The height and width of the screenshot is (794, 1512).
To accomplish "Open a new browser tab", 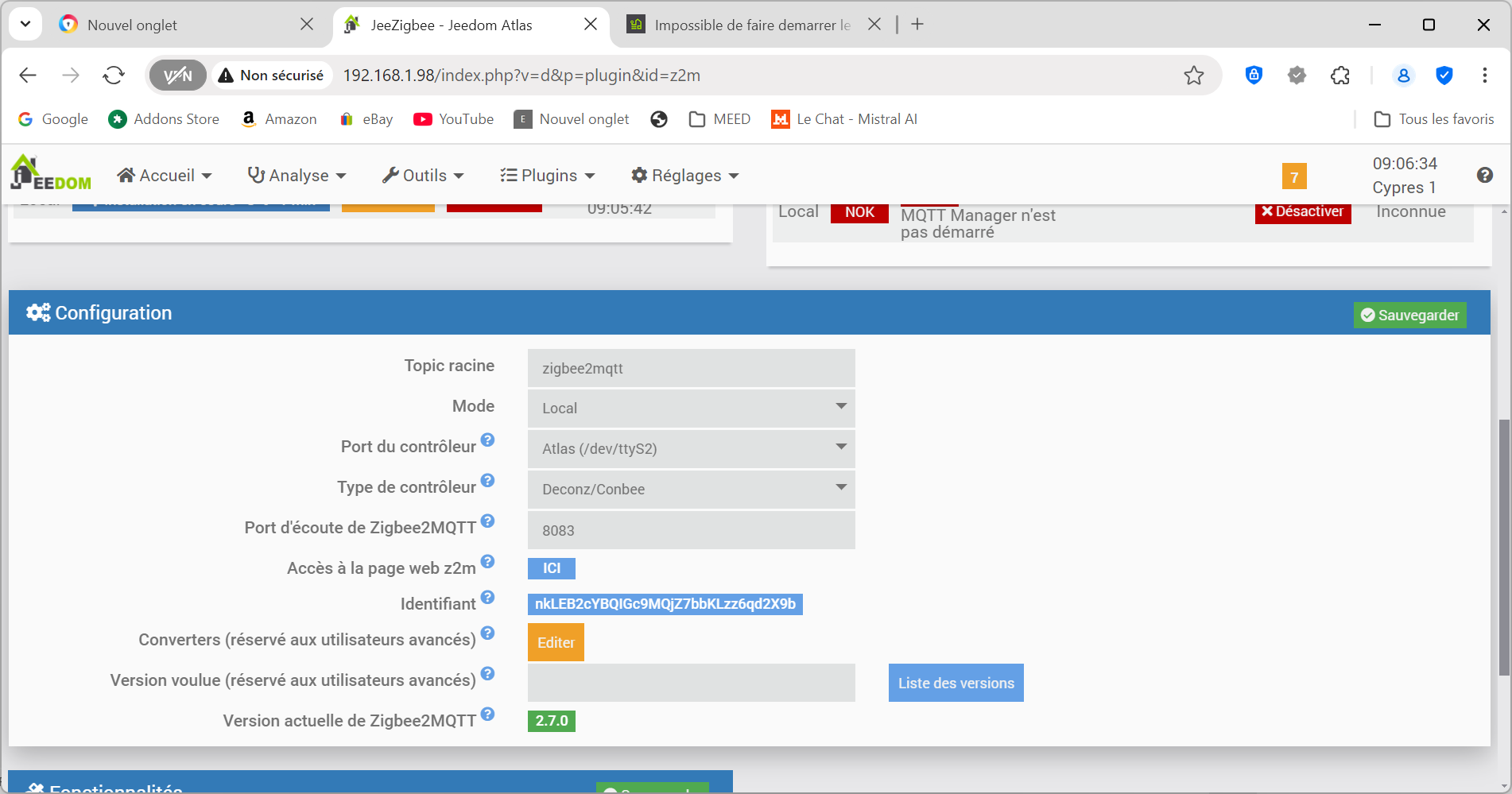I will (x=917, y=25).
